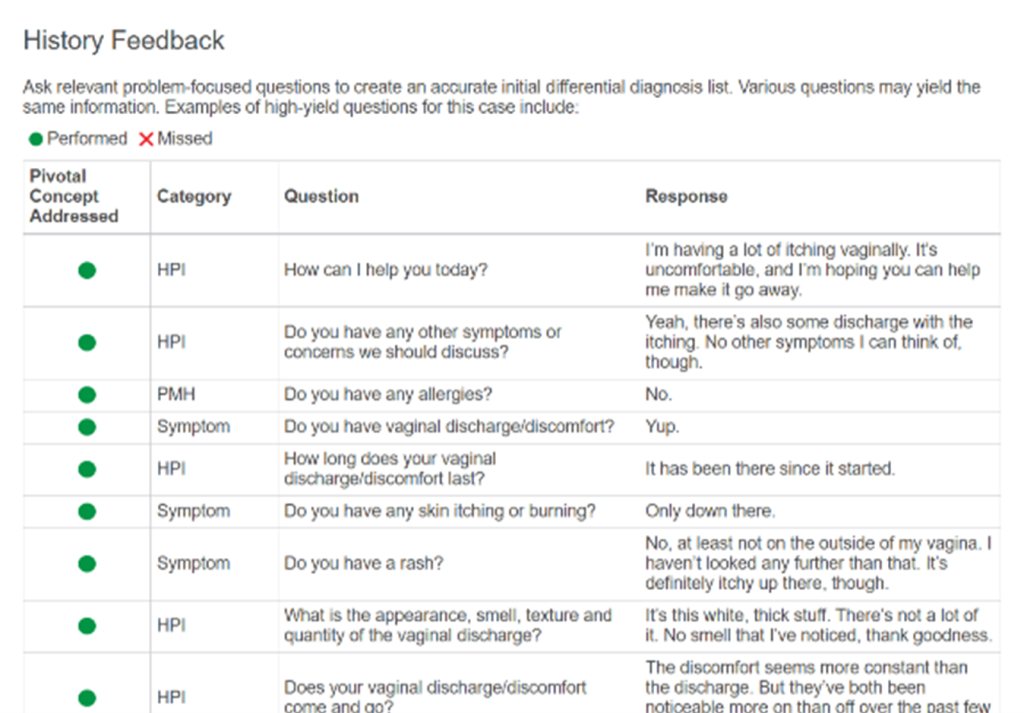
Task: Click the green dot for the skin itching or burning row
Action: (x=87, y=511)
